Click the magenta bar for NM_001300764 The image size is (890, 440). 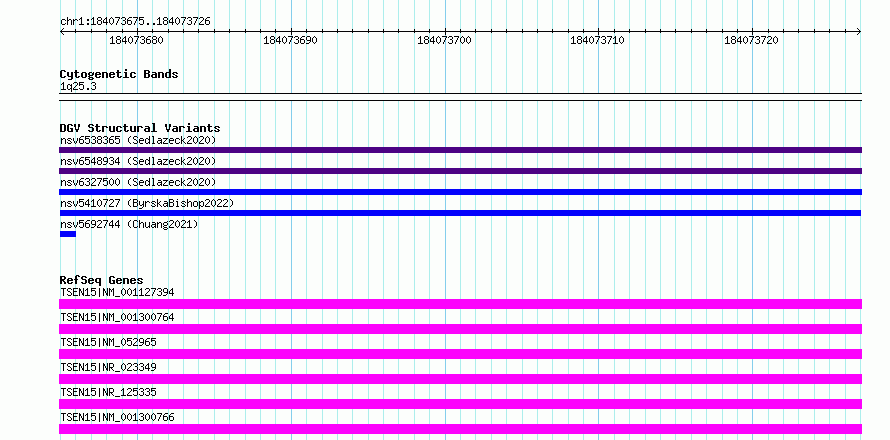pyautogui.click(x=460, y=329)
